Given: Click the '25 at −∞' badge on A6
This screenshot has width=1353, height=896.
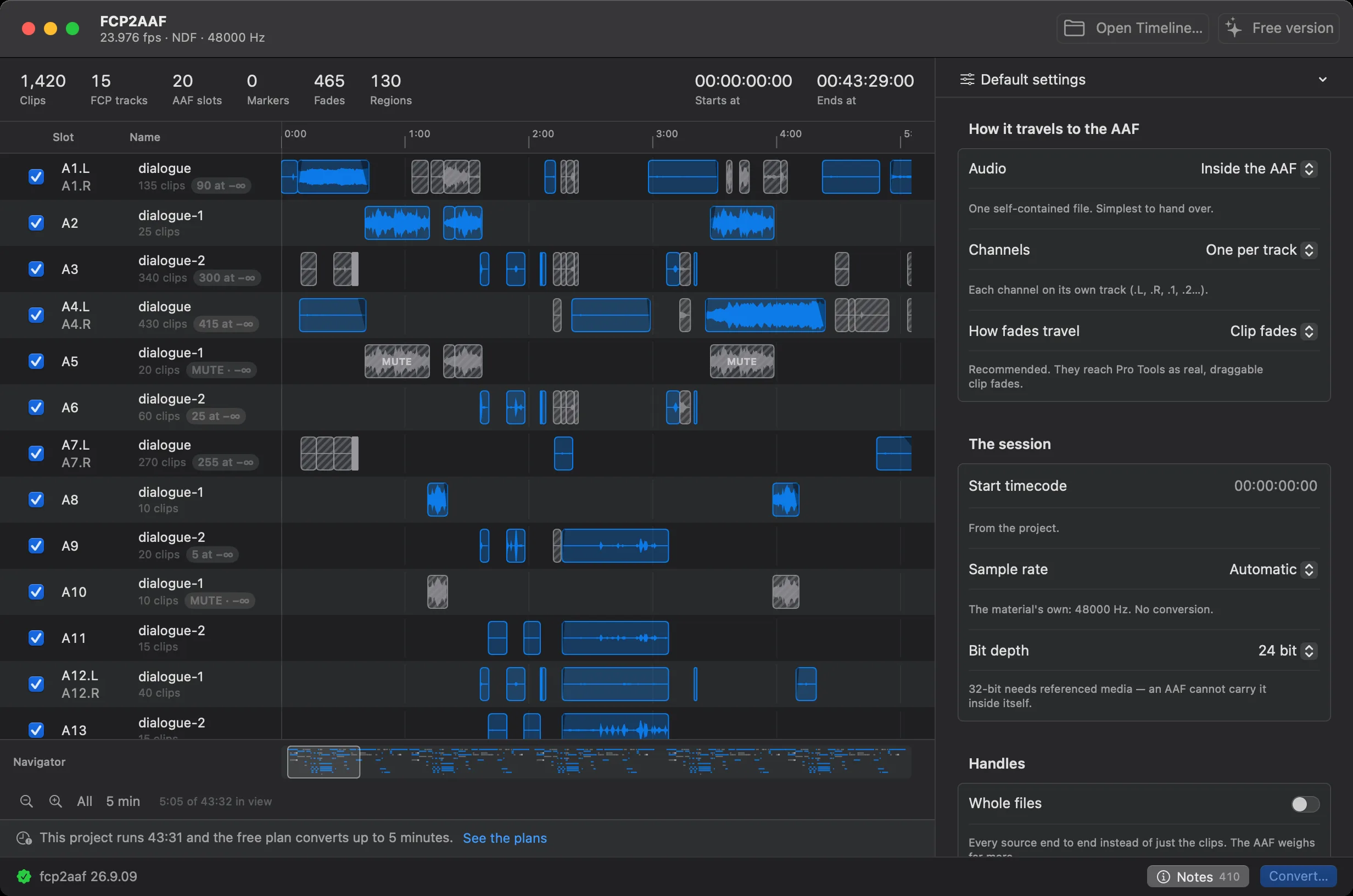Looking at the screenshot, I should [x=215, y=416].
